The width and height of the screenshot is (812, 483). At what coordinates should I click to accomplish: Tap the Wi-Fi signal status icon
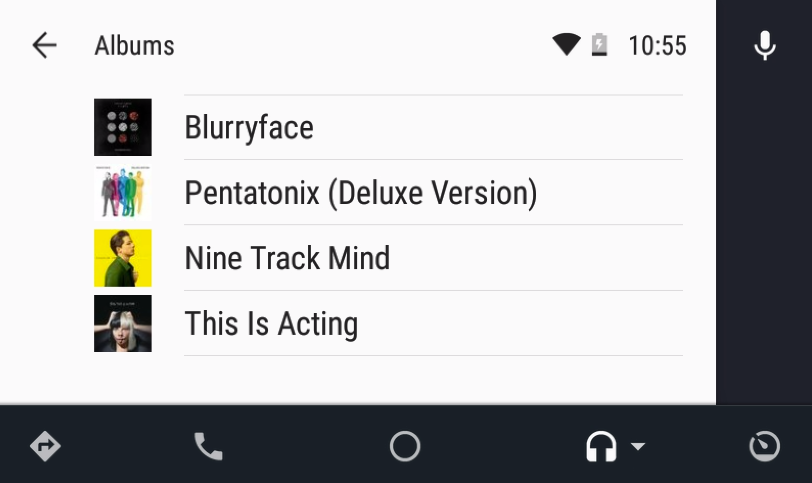pyautogui.click(x=567, y=45)
